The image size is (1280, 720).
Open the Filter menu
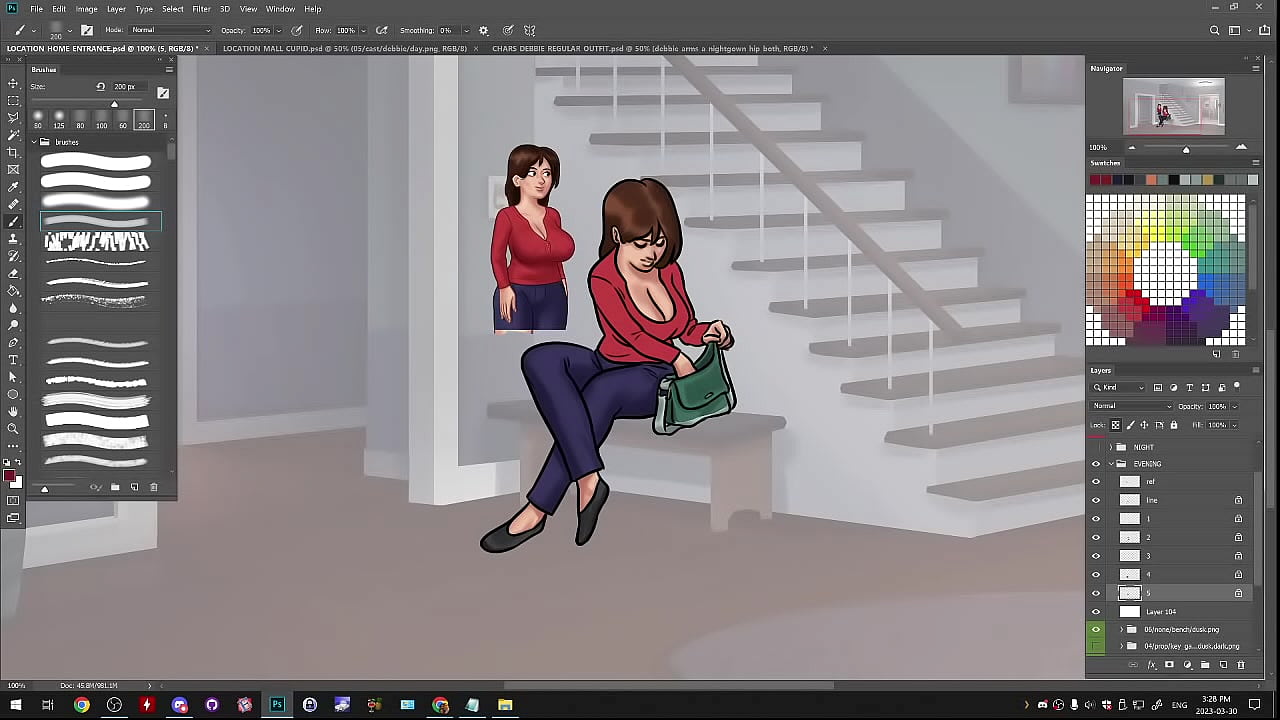tap(201, 9)
